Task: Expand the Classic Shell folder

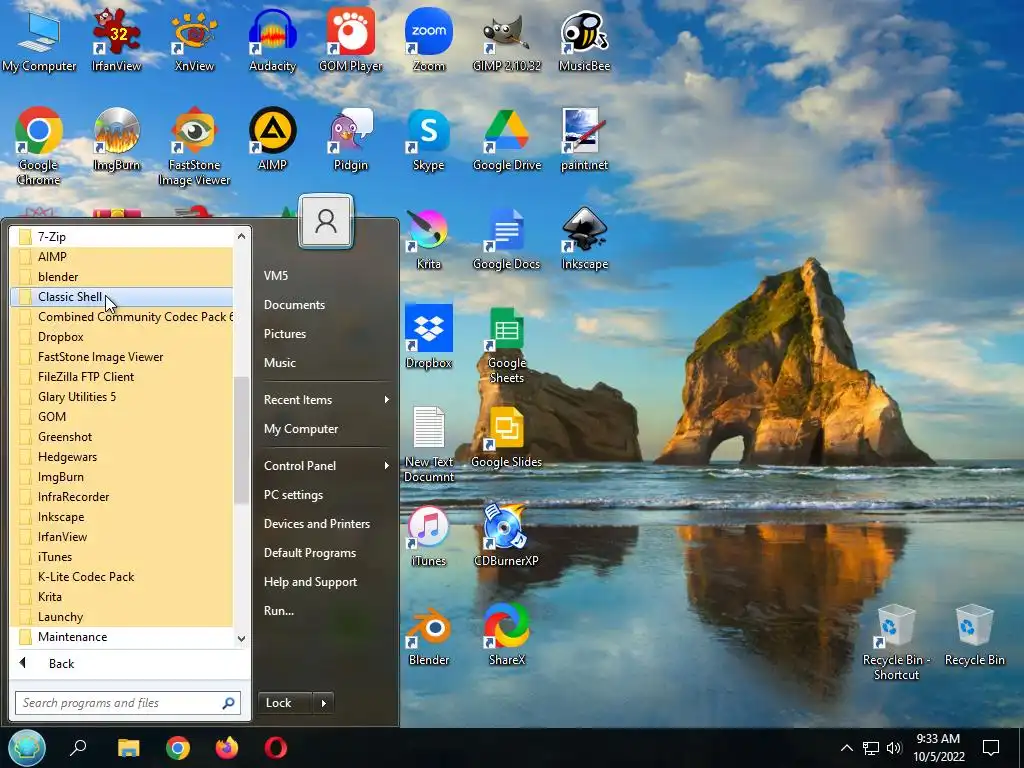Action: click(x=122, y=296)
